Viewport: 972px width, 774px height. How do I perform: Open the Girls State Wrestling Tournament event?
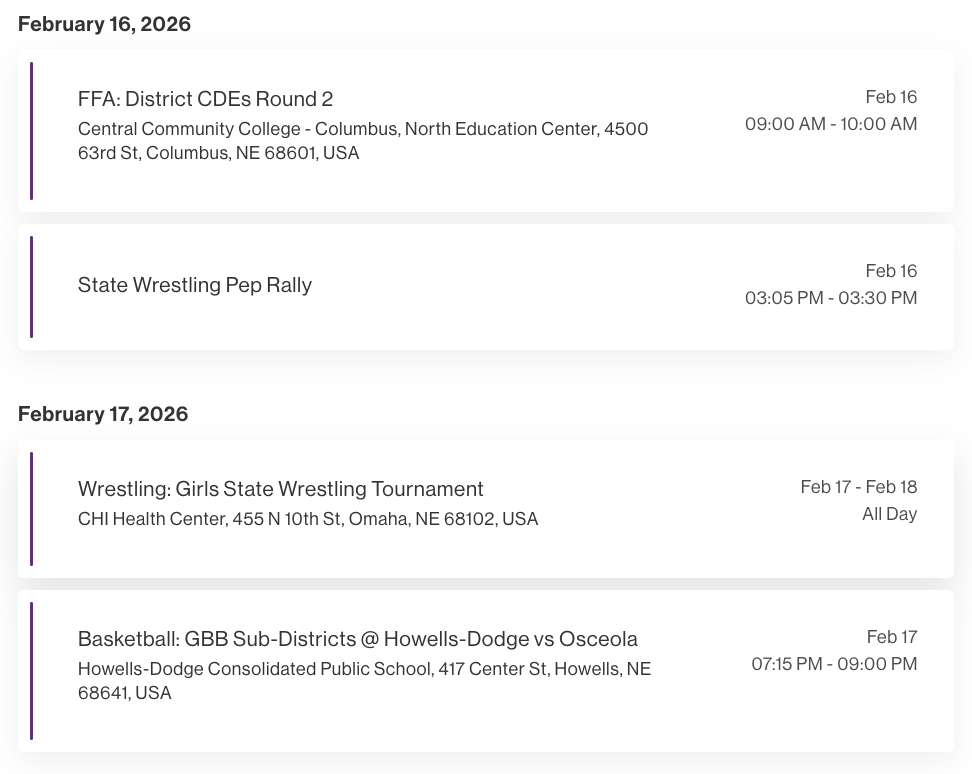coord(281,489)
